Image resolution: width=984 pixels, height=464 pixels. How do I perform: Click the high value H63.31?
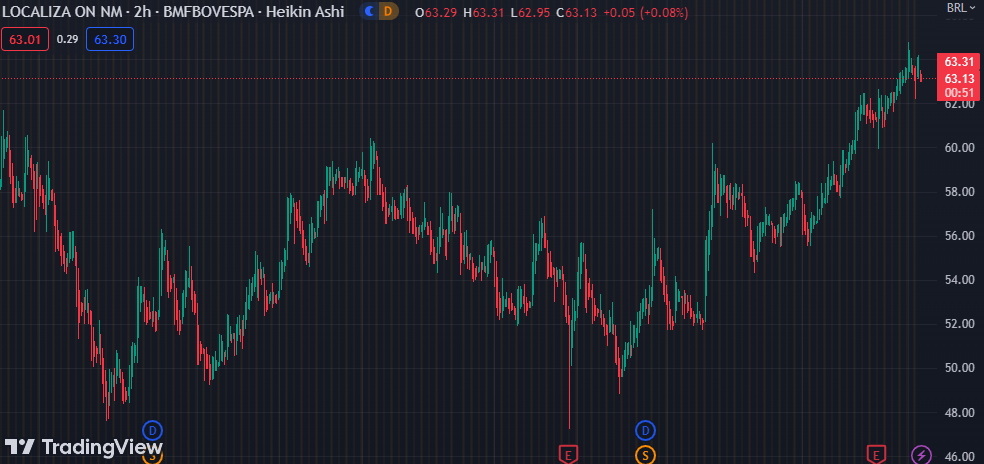486,13
